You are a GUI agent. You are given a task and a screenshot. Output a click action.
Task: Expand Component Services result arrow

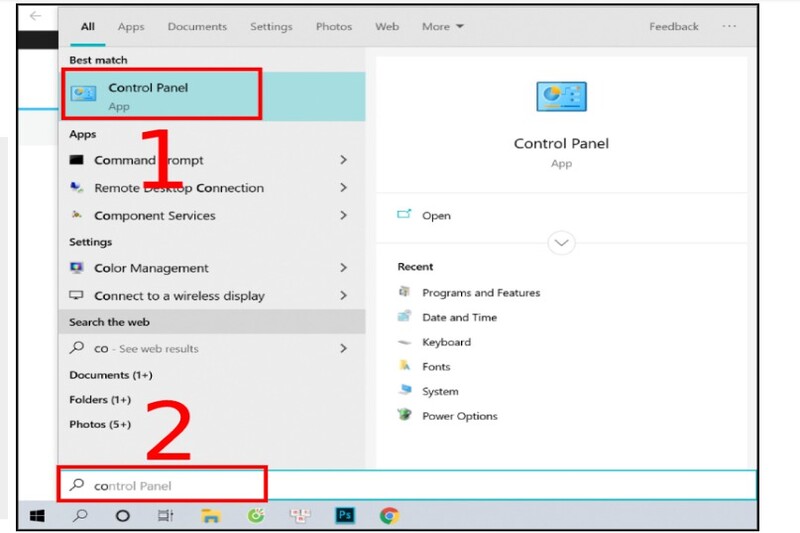(x=343, y=215)
